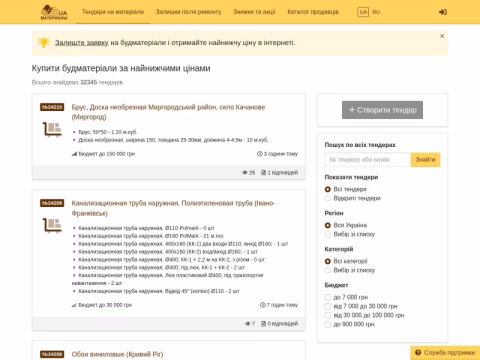Screen dimensions: 480x360
Task: Check budget від 30 000 до 100 000 грн
Action: tap(328, 315)
